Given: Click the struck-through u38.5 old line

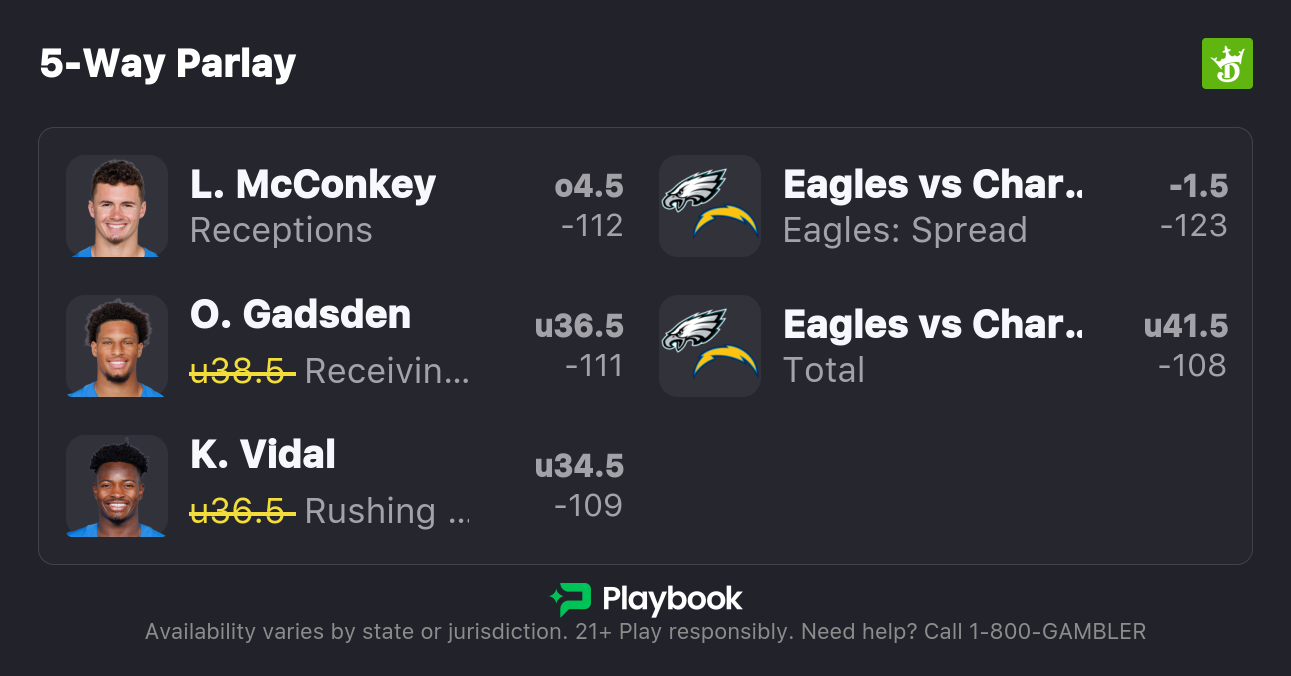Looking at the screenshot, I should (242, 371).
